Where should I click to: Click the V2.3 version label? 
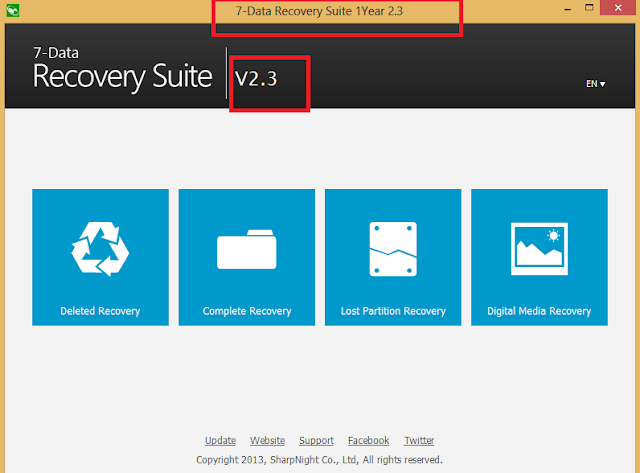[x=256, y=78]
